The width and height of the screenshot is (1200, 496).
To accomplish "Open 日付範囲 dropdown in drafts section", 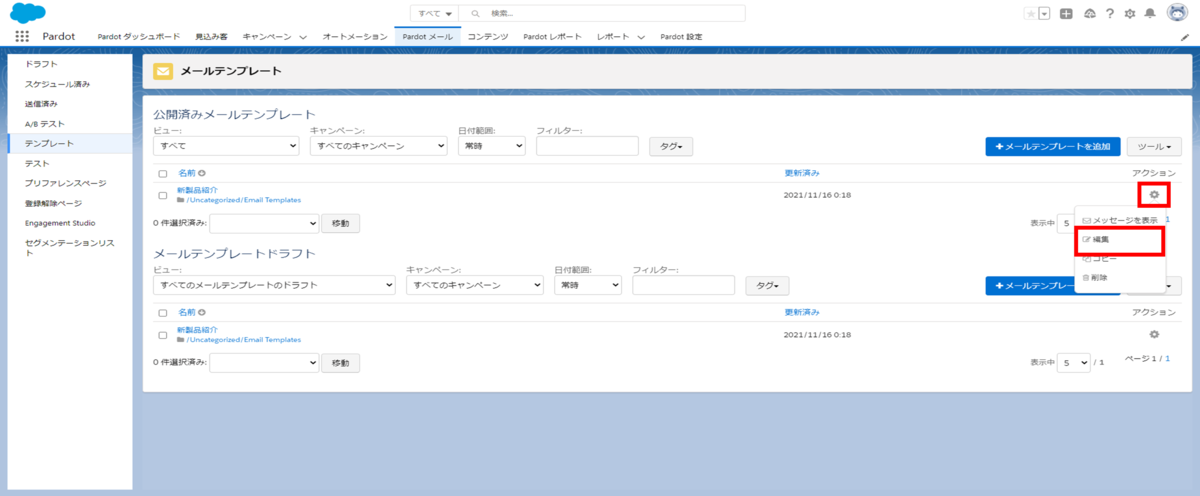I will pyautogui.click(x=587, y=285).
